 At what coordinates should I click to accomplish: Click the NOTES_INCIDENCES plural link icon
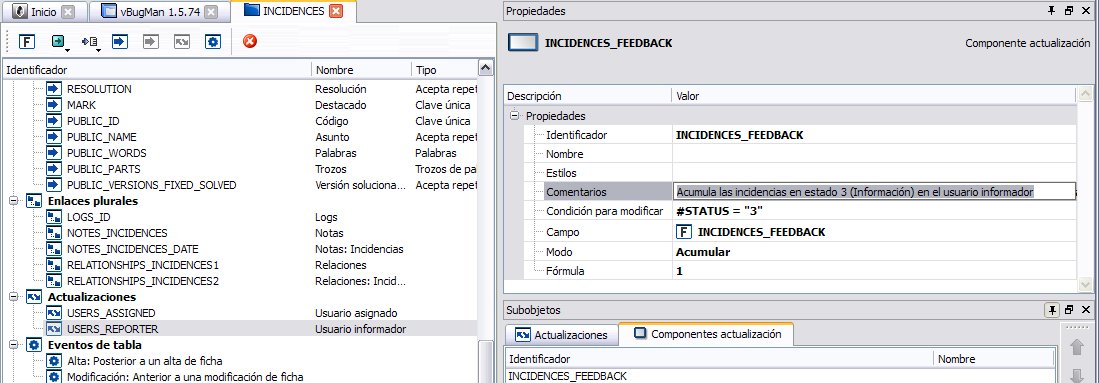[54, 233]
